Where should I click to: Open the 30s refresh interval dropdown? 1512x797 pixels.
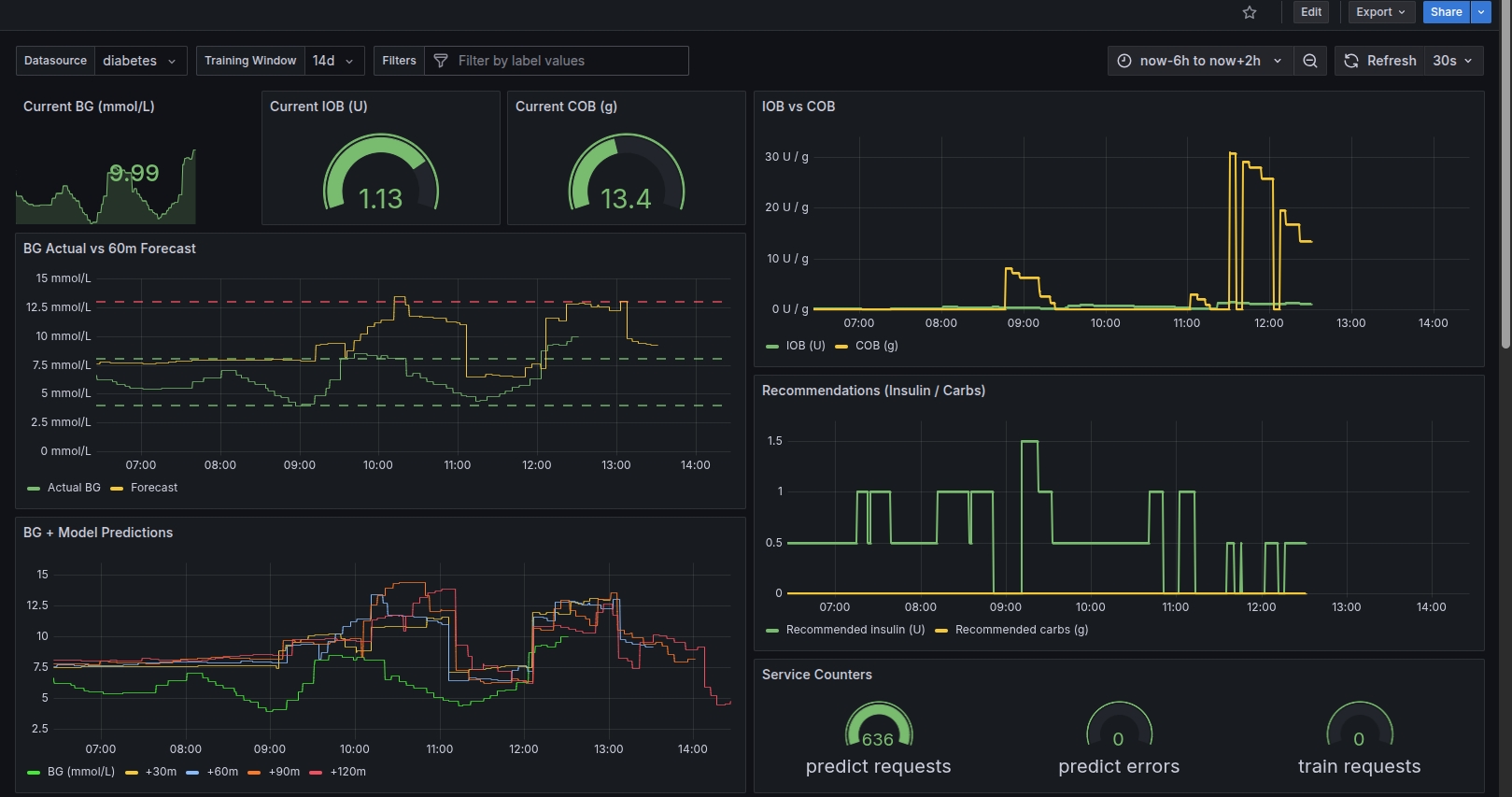coord(1453,61)
